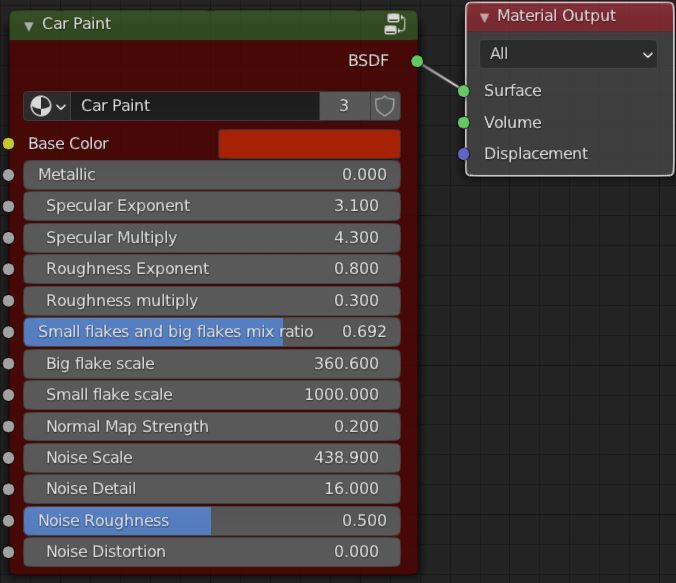This screenshot has width=676, height=583.
Task: Click the Car Paint group name field
Action: (195, 106)
